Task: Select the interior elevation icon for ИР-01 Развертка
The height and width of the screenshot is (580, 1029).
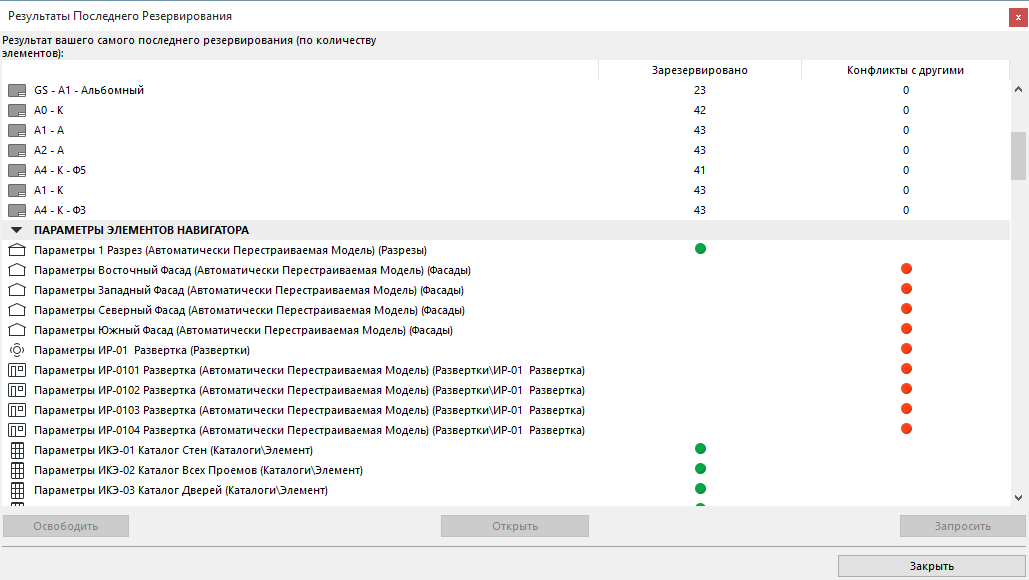Action: pos(16,350)
